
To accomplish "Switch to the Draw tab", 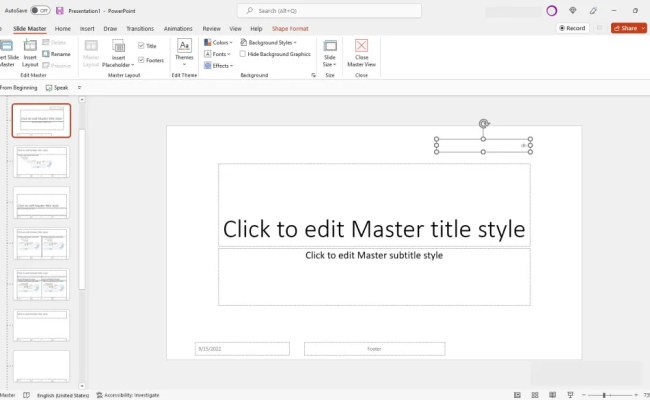I will pyautogui.click(x=110, y=29).
